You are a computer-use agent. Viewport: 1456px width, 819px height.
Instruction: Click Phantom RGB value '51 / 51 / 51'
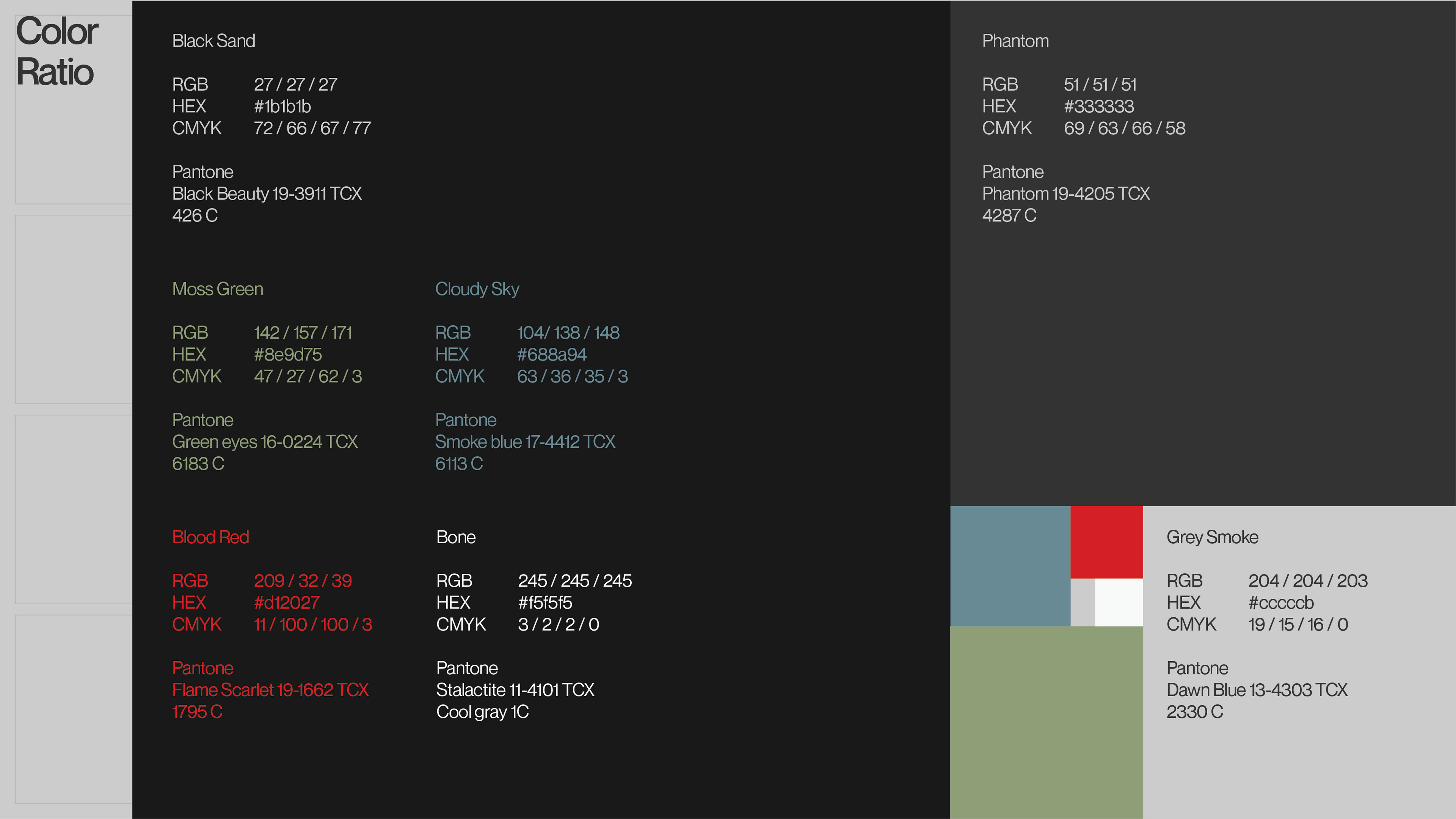[1100, 84]
